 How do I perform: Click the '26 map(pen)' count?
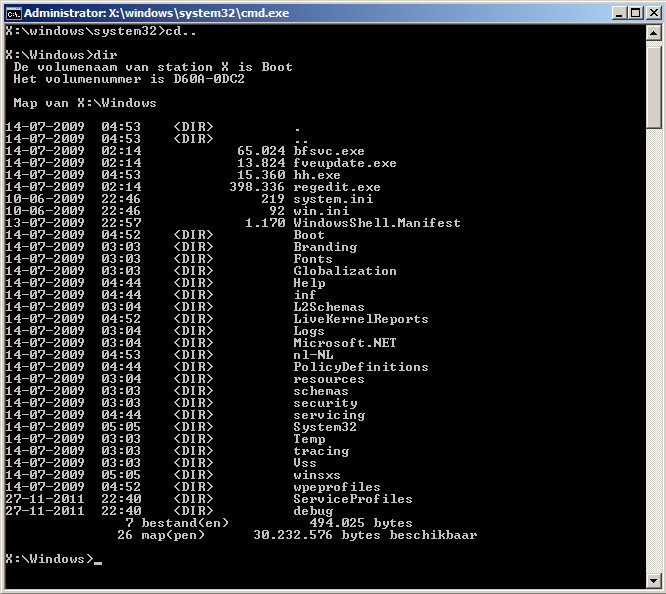[x=161, y=535]
